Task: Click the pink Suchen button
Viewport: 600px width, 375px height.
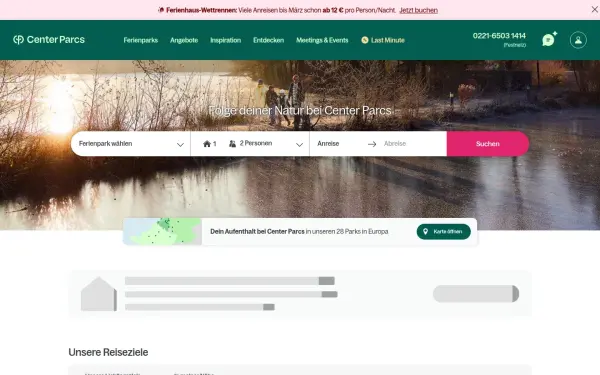Action: pyautogui.click(x=488, y=144)
